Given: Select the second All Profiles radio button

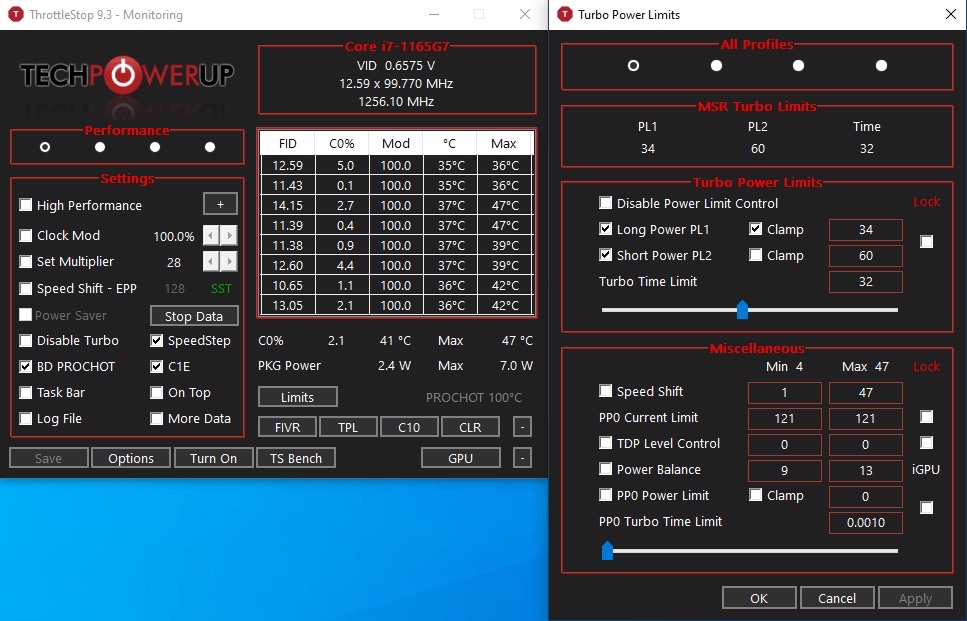Looking at the screenshot, I should coord(716,65).
